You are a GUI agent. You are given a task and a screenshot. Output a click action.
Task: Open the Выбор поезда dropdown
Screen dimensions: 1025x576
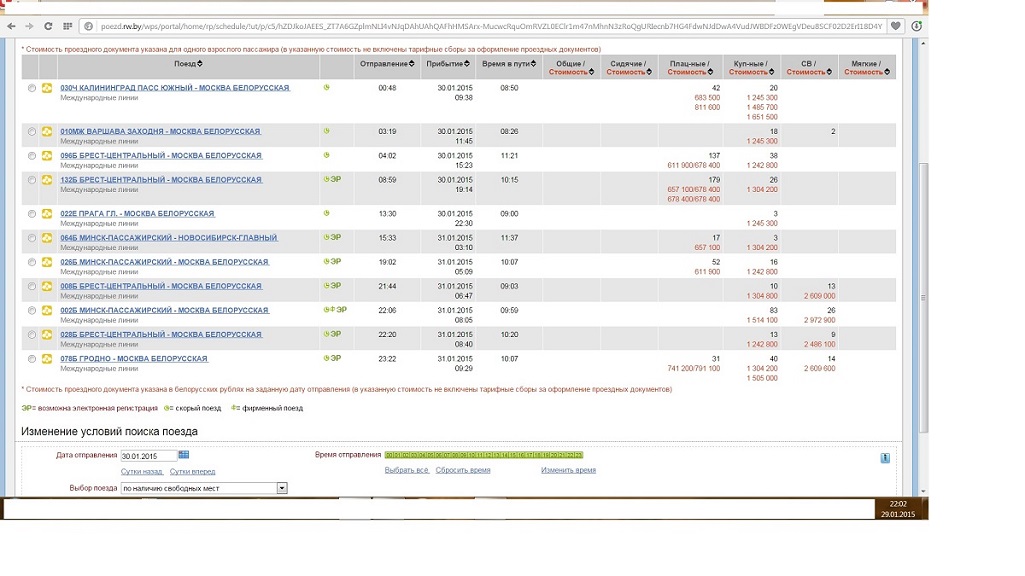pos(282,488)
